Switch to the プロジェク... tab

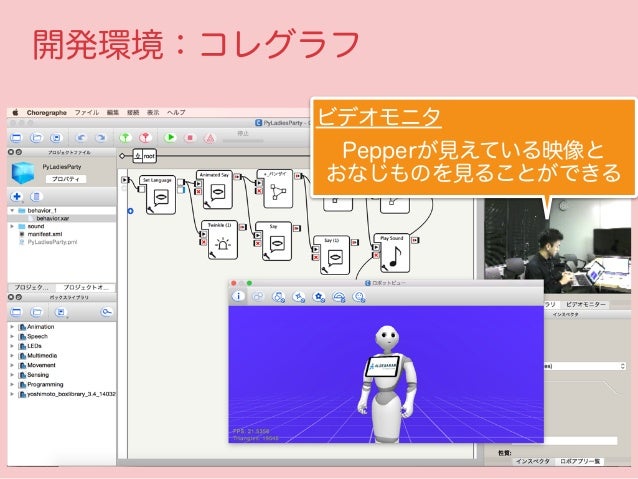31,288
